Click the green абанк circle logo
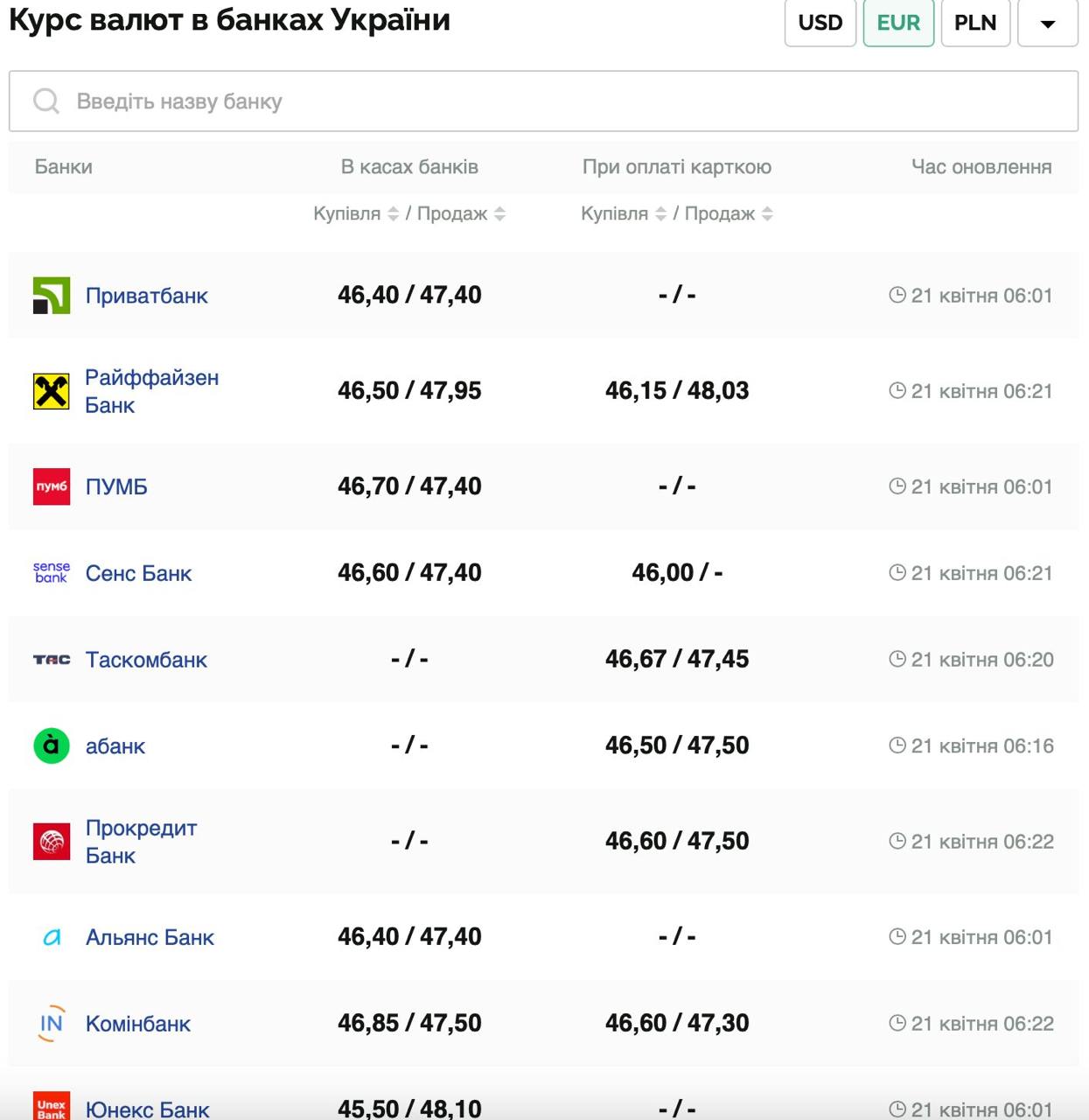Image resolution: width=1089 pixels, height=1120 pixels. 52,746
